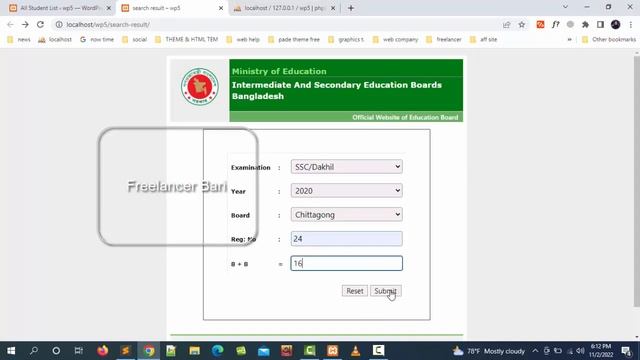The image size is (640, 360).
Task: Close the search result tab
Action: 221,8
